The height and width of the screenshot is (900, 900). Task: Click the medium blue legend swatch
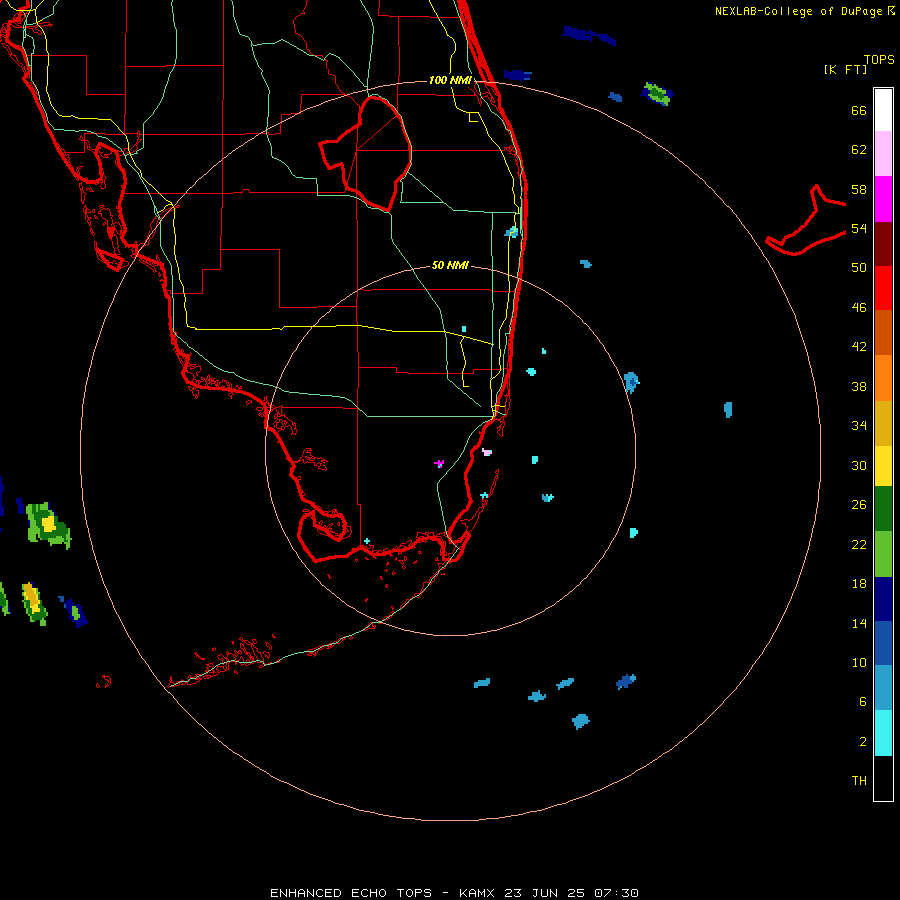click(x=883, y=643)
